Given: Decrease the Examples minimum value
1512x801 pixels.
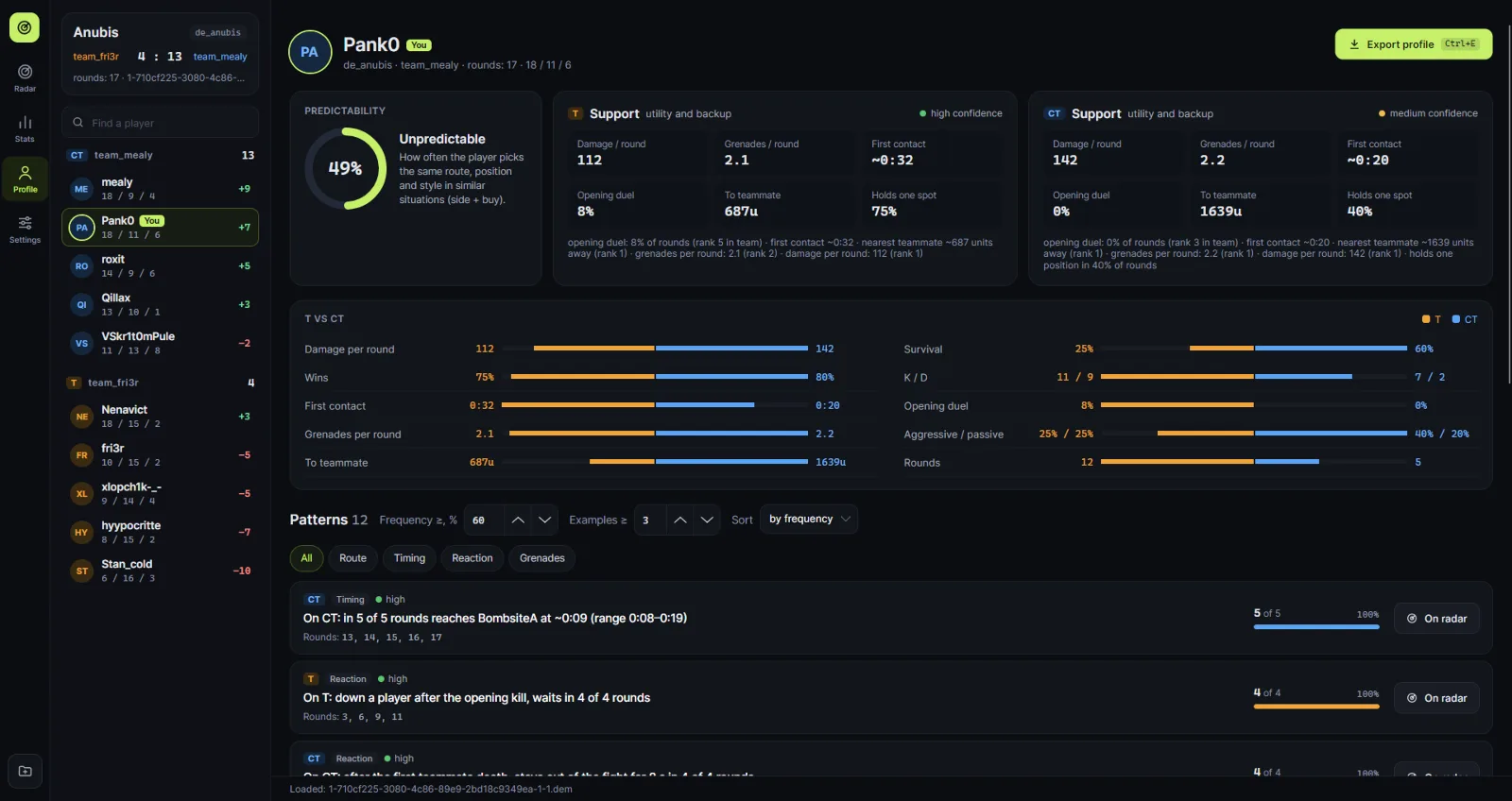Looking at the screenshot, I should pyautogui.click(x=707, y=520).
